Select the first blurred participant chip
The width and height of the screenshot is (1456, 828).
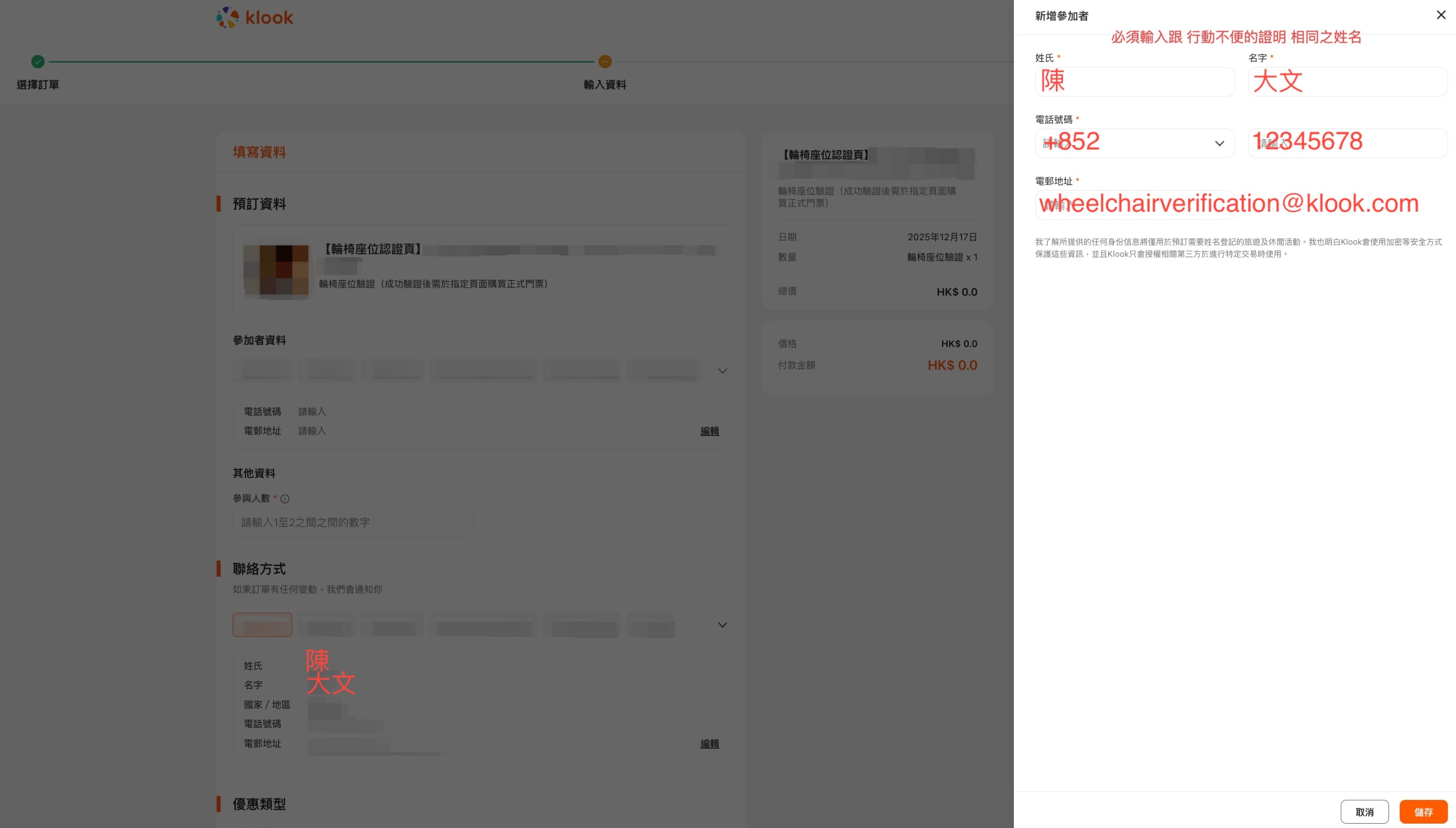point(262,371)
